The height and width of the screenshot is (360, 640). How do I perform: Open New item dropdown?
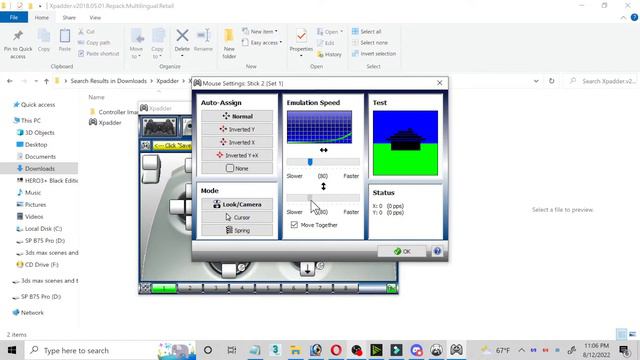tap(260, 31)
